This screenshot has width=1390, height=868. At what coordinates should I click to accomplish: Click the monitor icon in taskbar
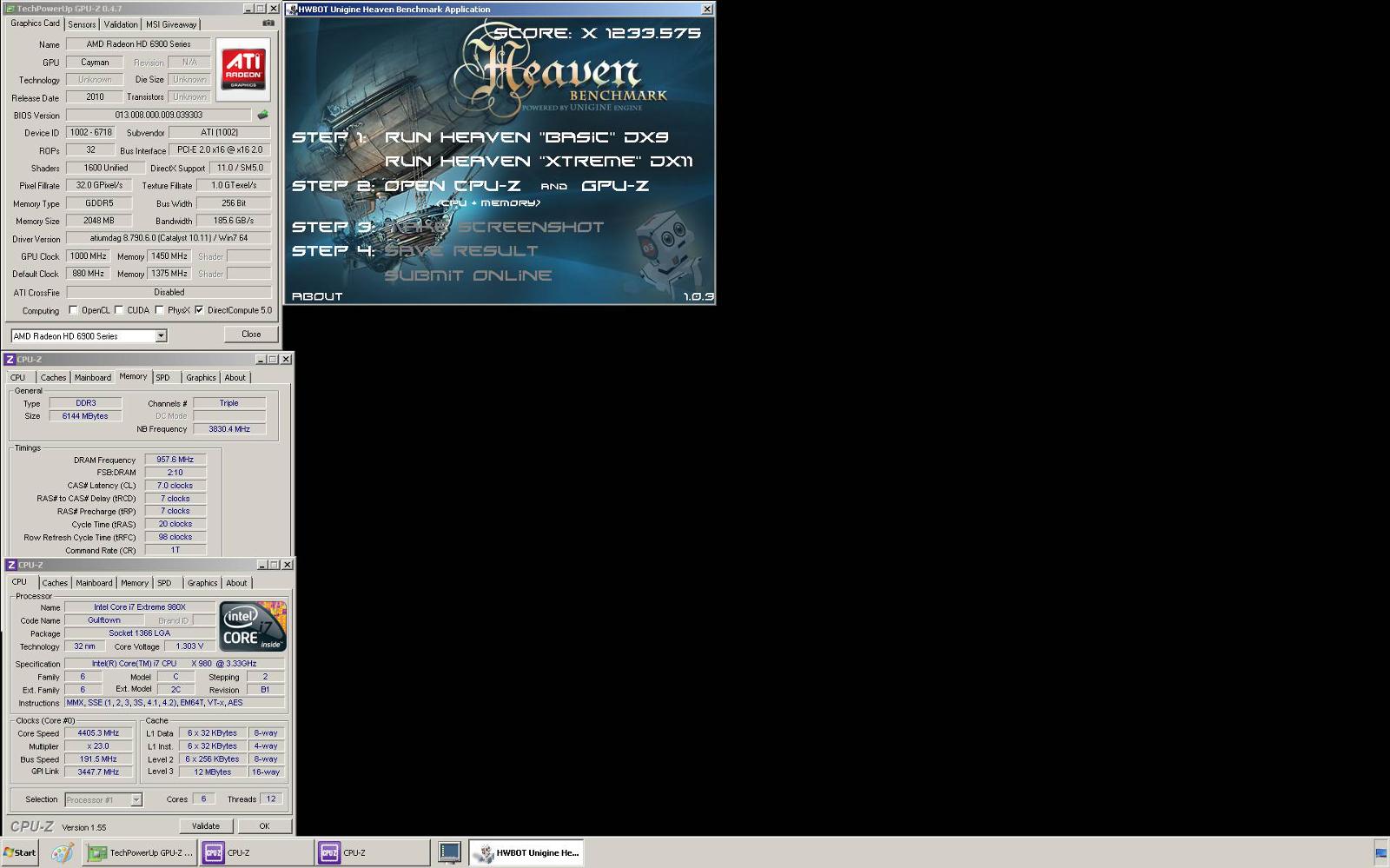click(x=449, y=852)
